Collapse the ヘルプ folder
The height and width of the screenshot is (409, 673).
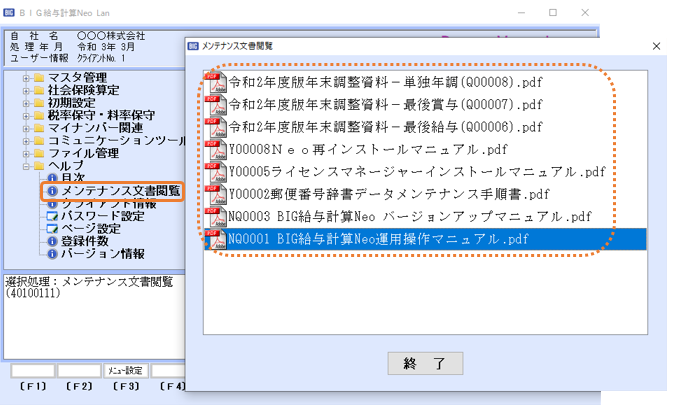pos(25,165)
